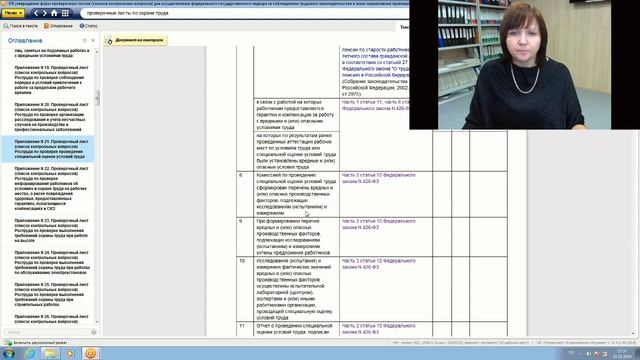Screen dimensions: 640x360
Task: Follow row 8 link 'Часть 2 статьи 12'
Action: [x=378, y=178]
